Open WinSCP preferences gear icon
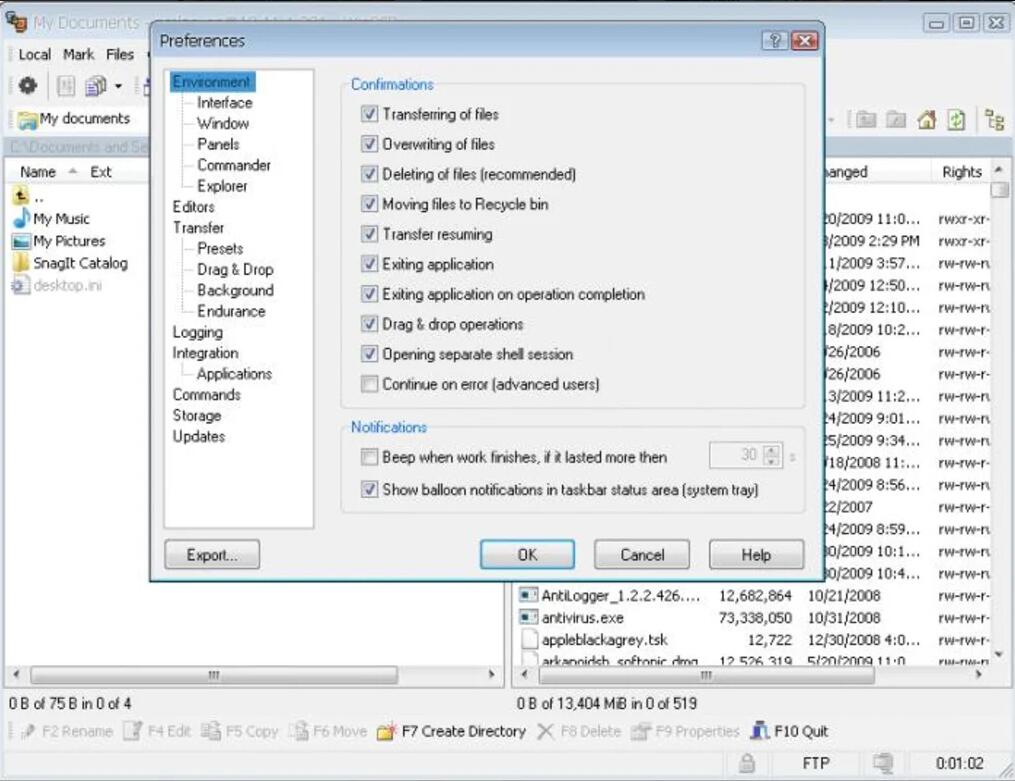The image size is (1015, 781). click(27, 86)
